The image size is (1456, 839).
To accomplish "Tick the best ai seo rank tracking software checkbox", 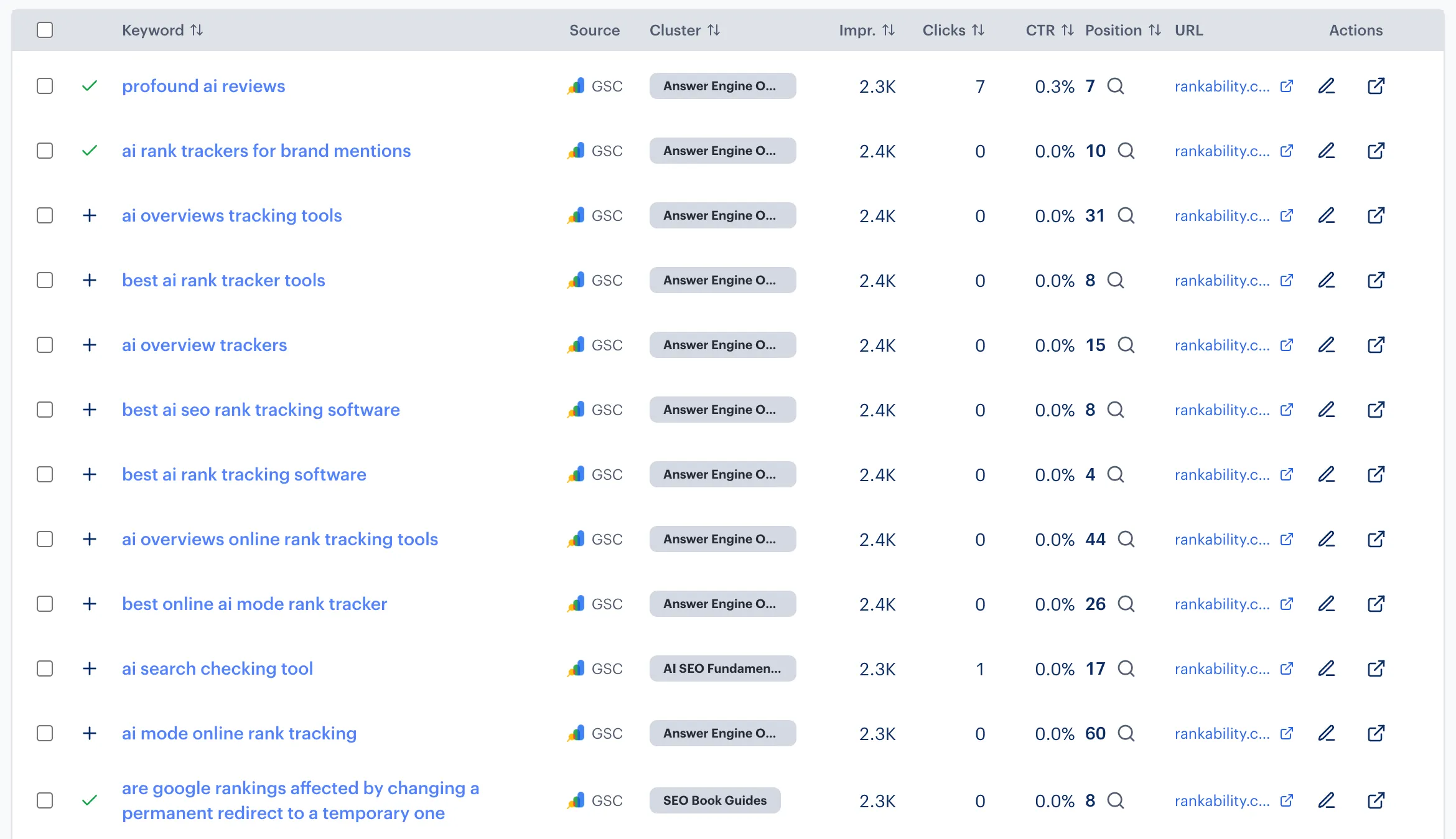I will coord(45,410).
